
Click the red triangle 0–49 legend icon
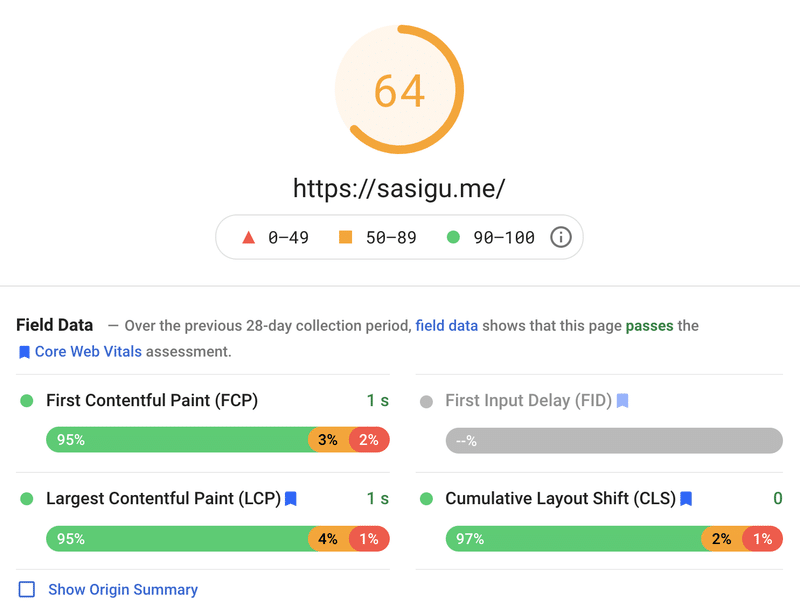249,238
